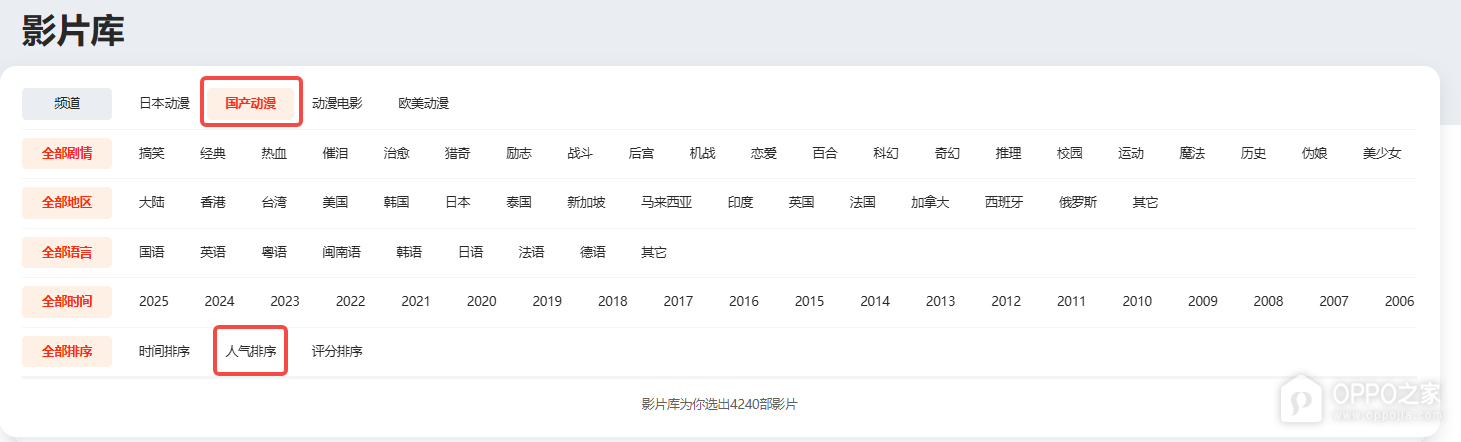The image size is (1461, 442).
Task: Choose 台湾 region
Action: click(274, 202)
